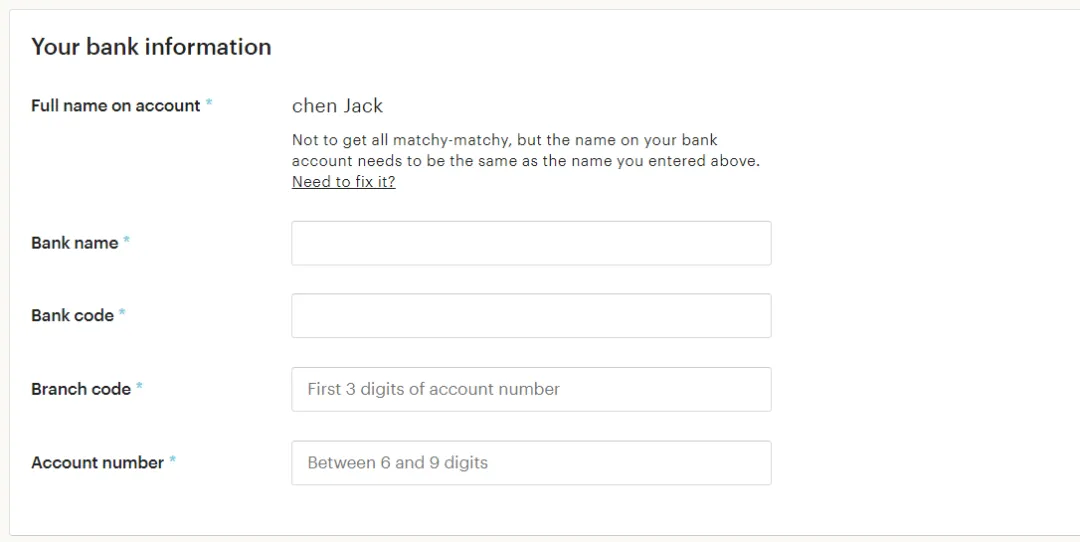Click the "Bank name" field label
Screen dimensions: 1080x542
point(74,243)
